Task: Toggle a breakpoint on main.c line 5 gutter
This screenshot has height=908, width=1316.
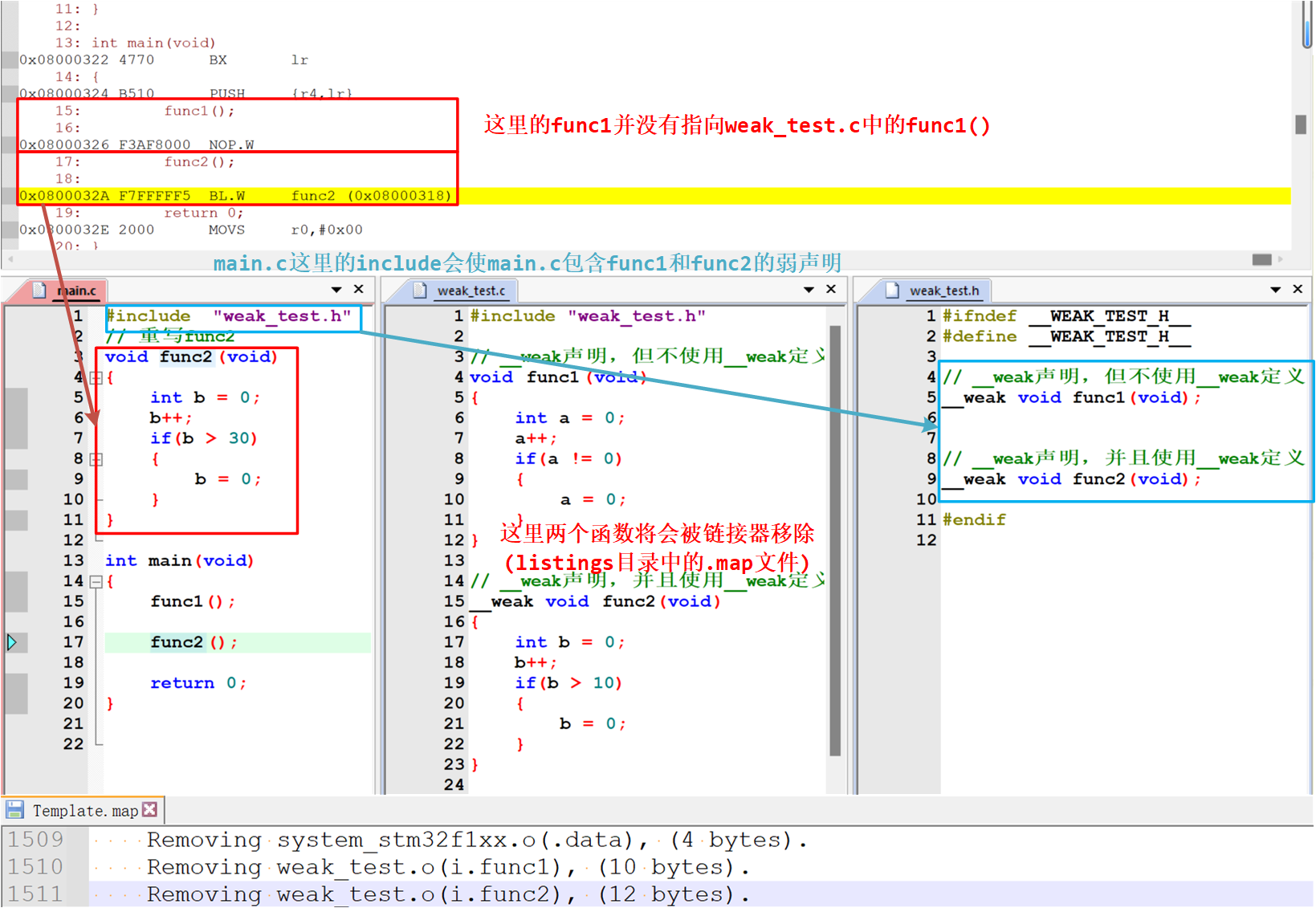Action: click(16, 397)
